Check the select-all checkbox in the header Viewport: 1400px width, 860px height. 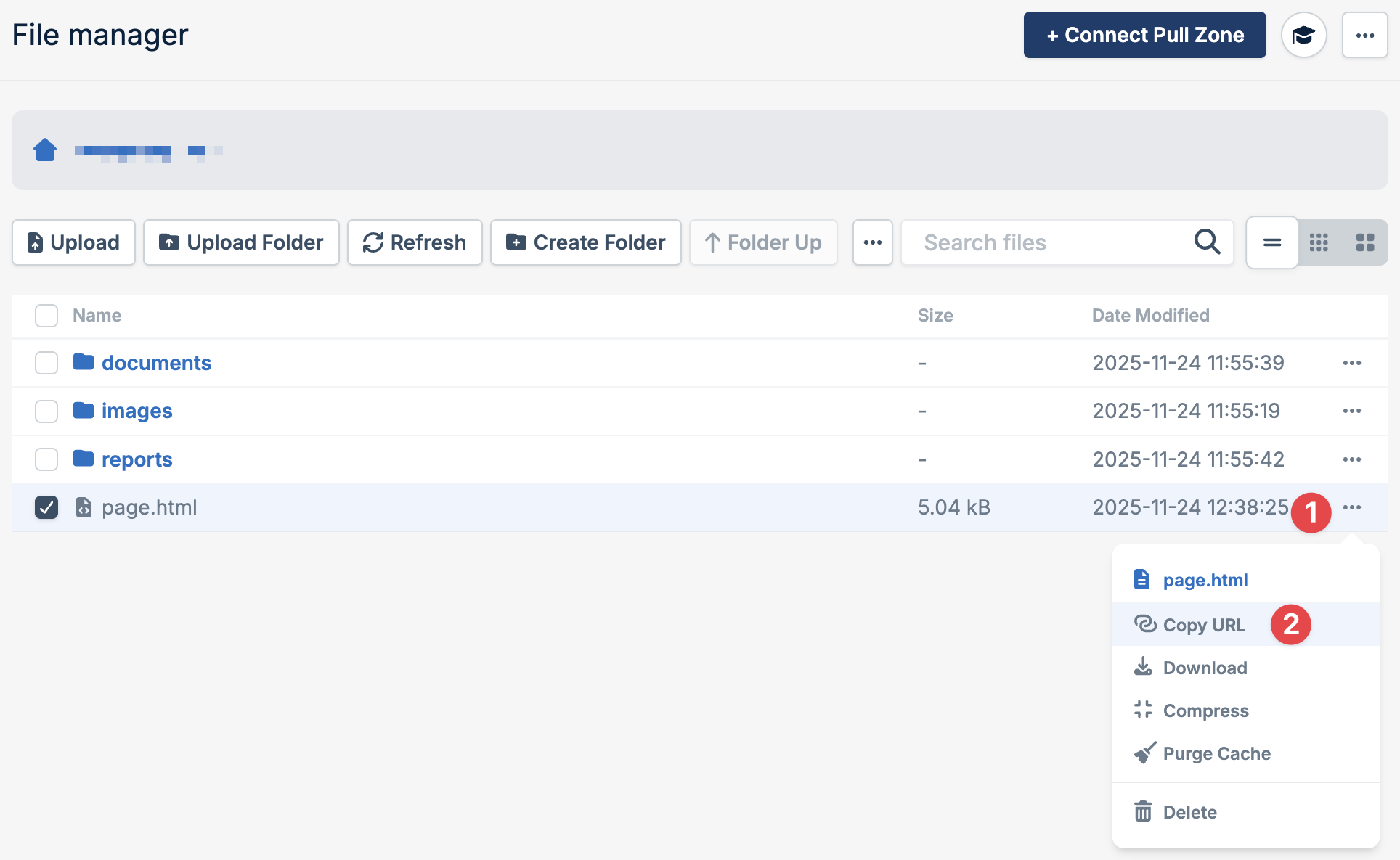point(46,315)
